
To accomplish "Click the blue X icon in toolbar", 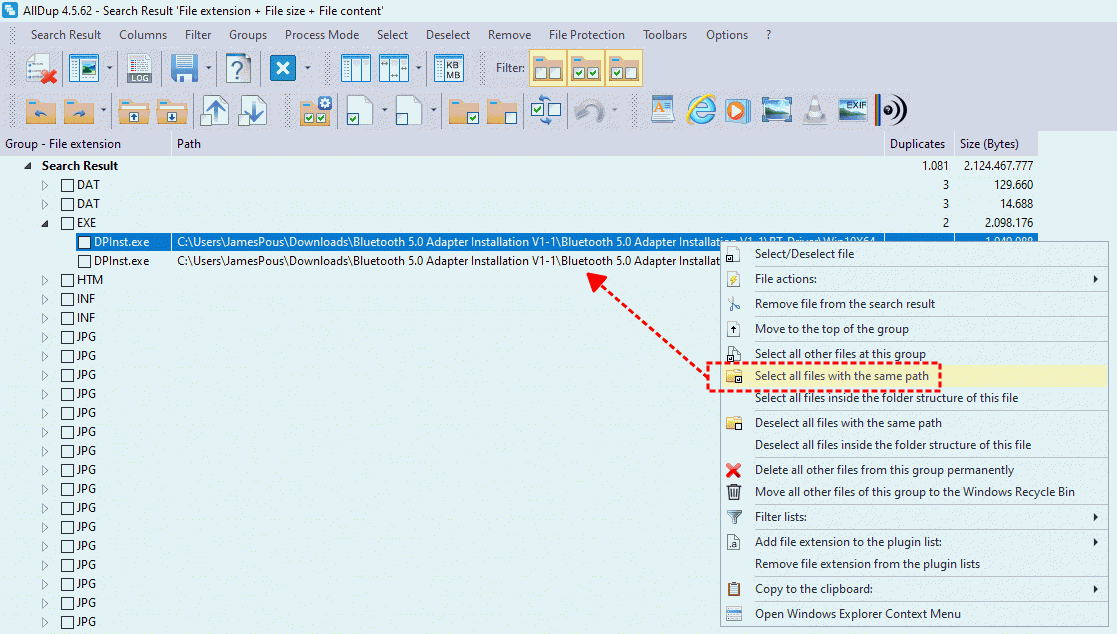I will [x=283, y=69].
